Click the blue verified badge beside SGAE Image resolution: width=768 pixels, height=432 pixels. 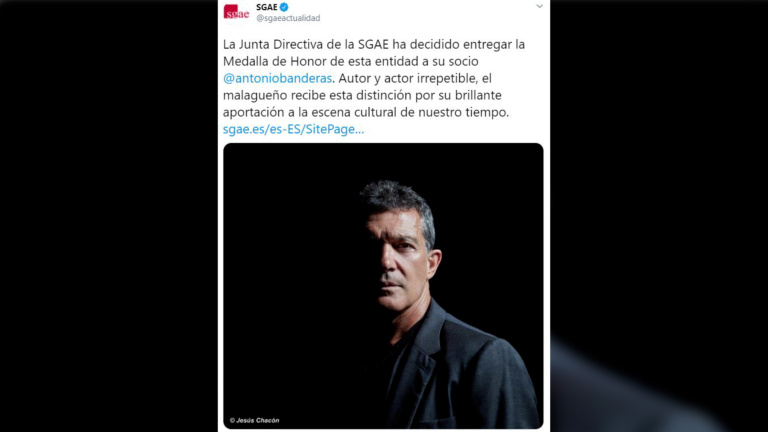284,7
